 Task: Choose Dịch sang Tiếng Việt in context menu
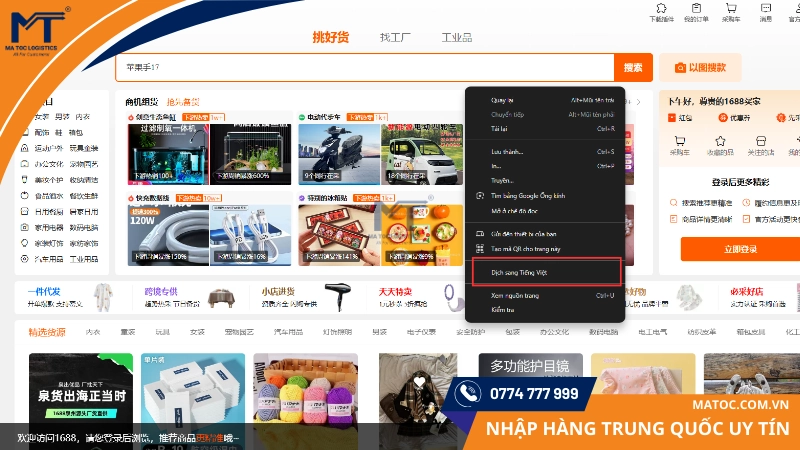(x=545, y=272)
